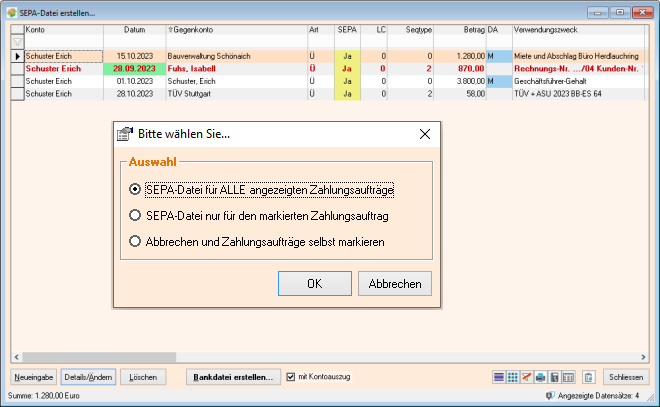
Task: Click the Seqtype column header
Action: (x=410, y=30)
